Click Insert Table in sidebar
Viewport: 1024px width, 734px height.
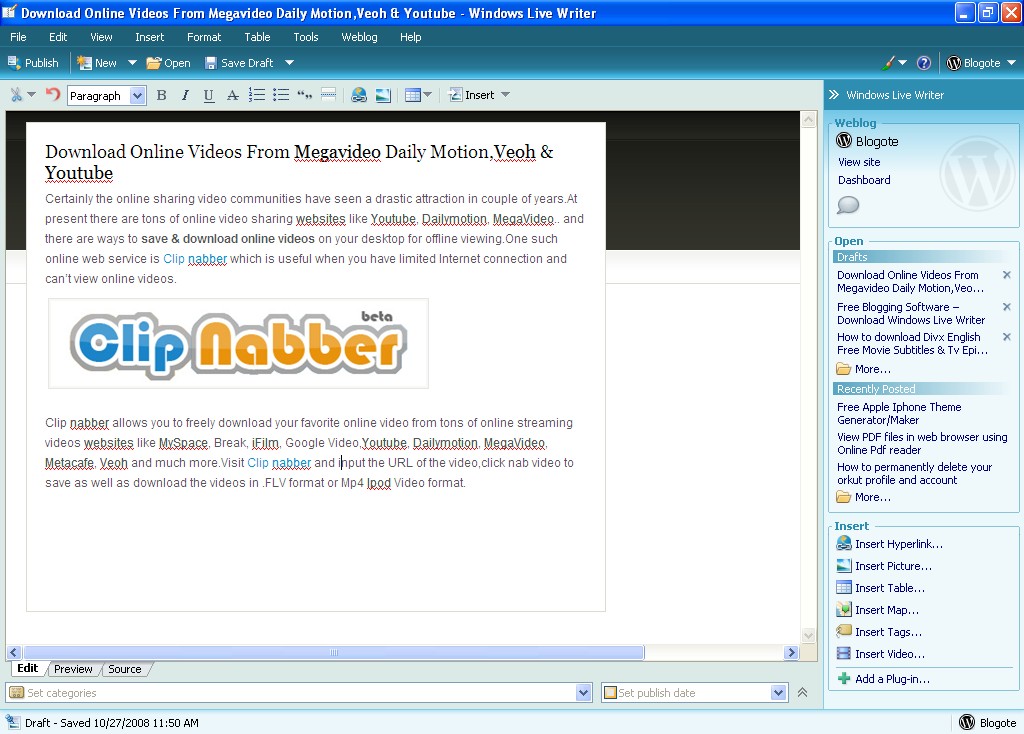880,588
